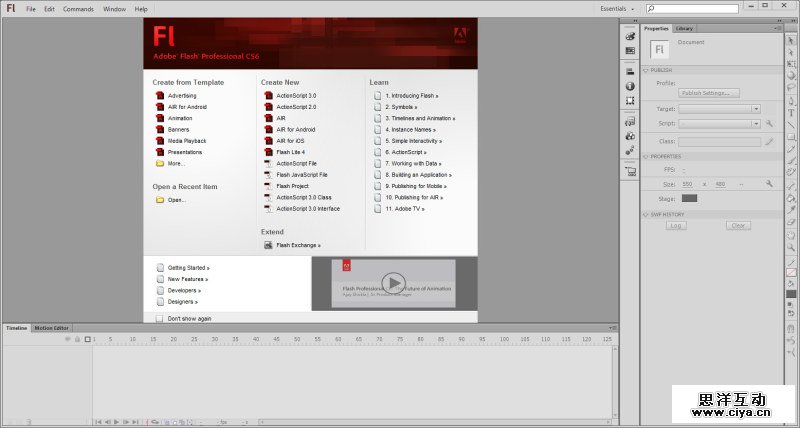This screenshot has width=800, height=428.
Task: Select the Text tool in the tools panel
Action: [x=791, y=113]
